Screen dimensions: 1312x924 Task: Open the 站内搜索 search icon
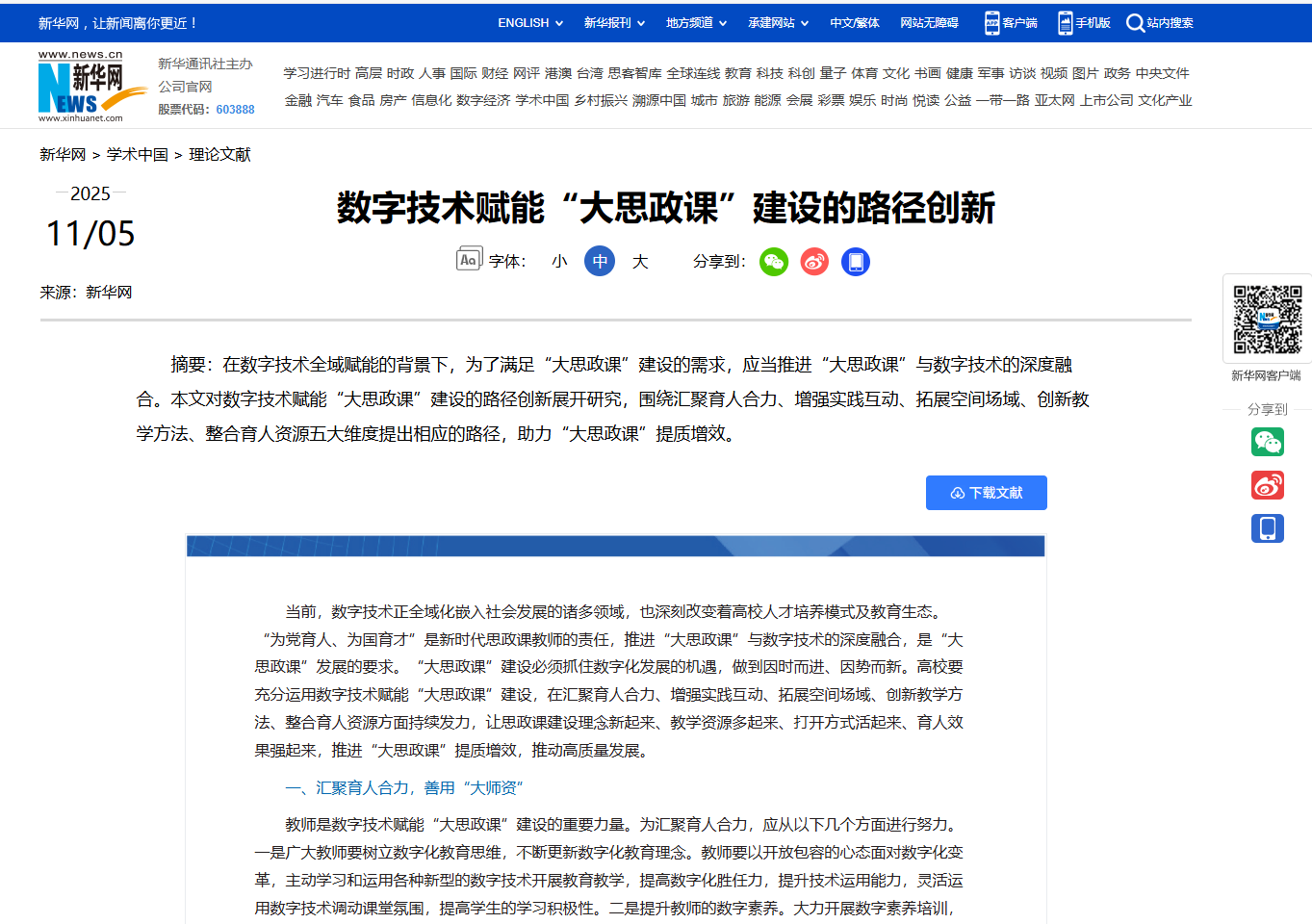(x=1136, y=23)
